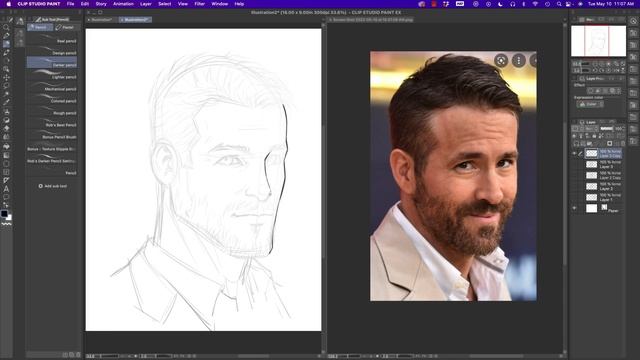Select the Pencil tool in the toolbar

tap(6, 44)
